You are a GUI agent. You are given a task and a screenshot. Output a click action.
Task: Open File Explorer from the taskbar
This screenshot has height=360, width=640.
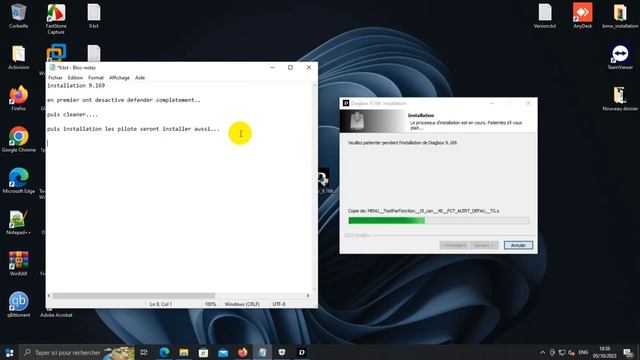click(184, 352)
